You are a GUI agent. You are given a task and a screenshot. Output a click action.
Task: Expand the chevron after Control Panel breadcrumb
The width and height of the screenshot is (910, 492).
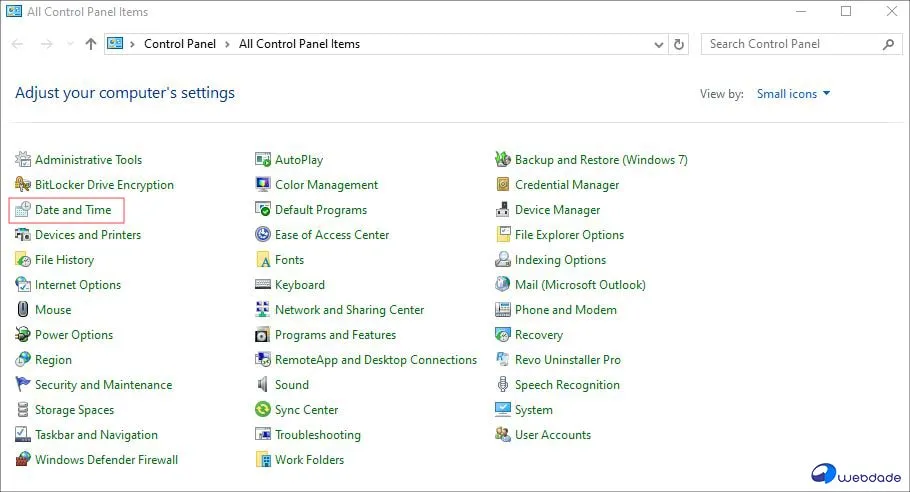[228, 44]
